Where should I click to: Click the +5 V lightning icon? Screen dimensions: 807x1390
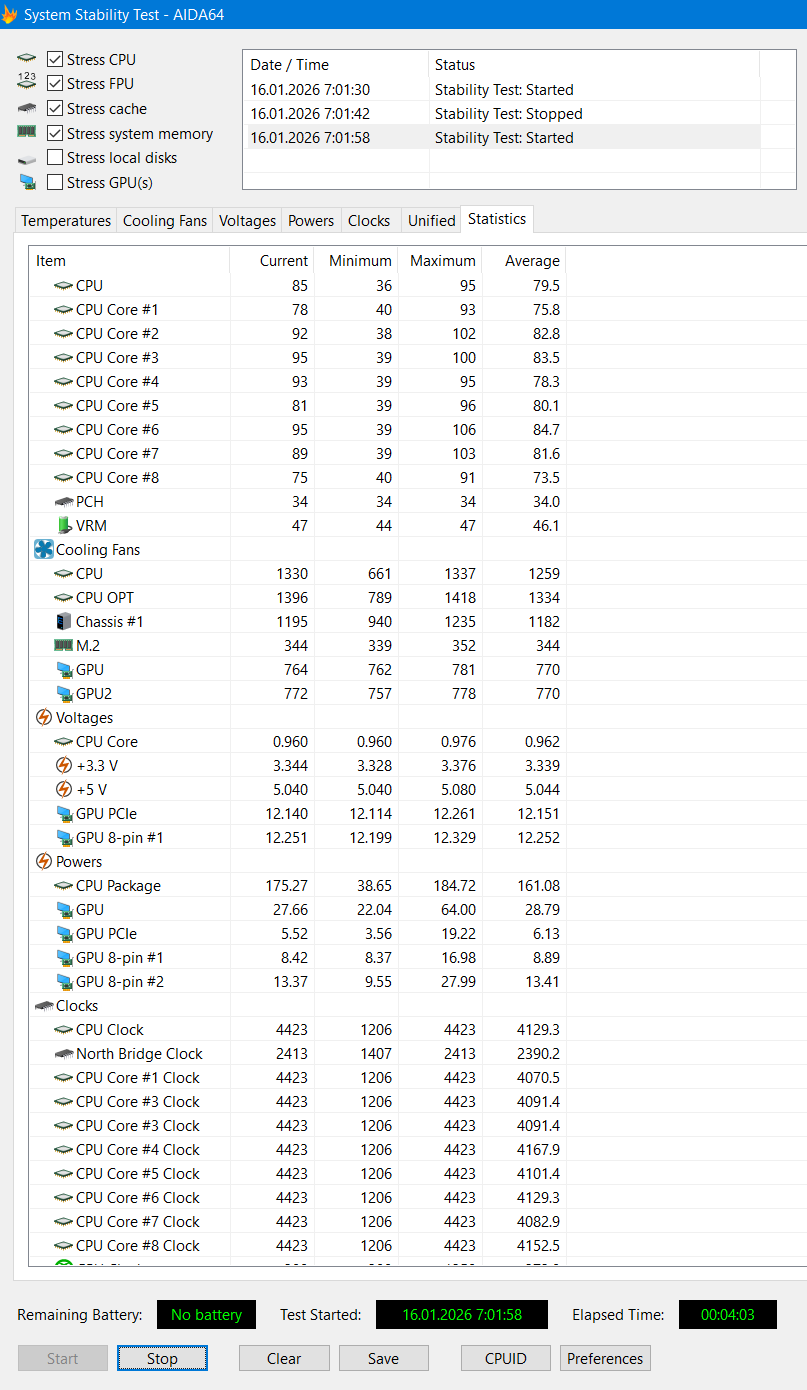tap(64, 789)
